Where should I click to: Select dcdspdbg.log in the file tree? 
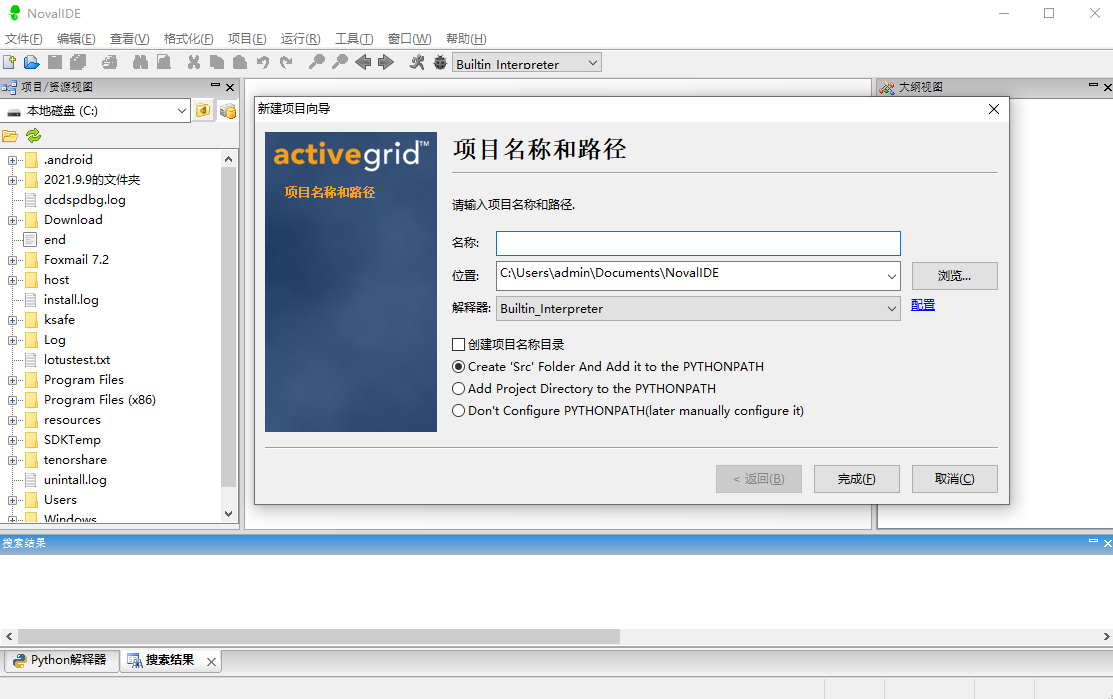(x=84, y=200)
